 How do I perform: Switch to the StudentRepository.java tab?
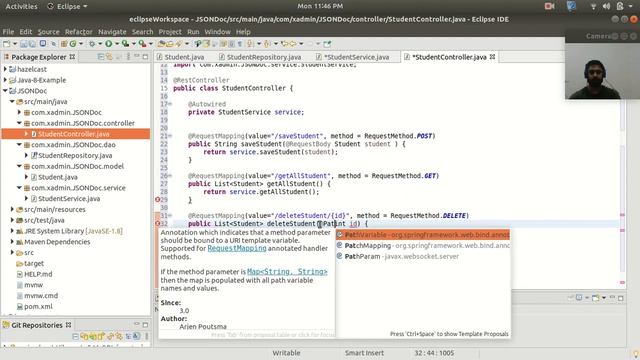(264, 57)
